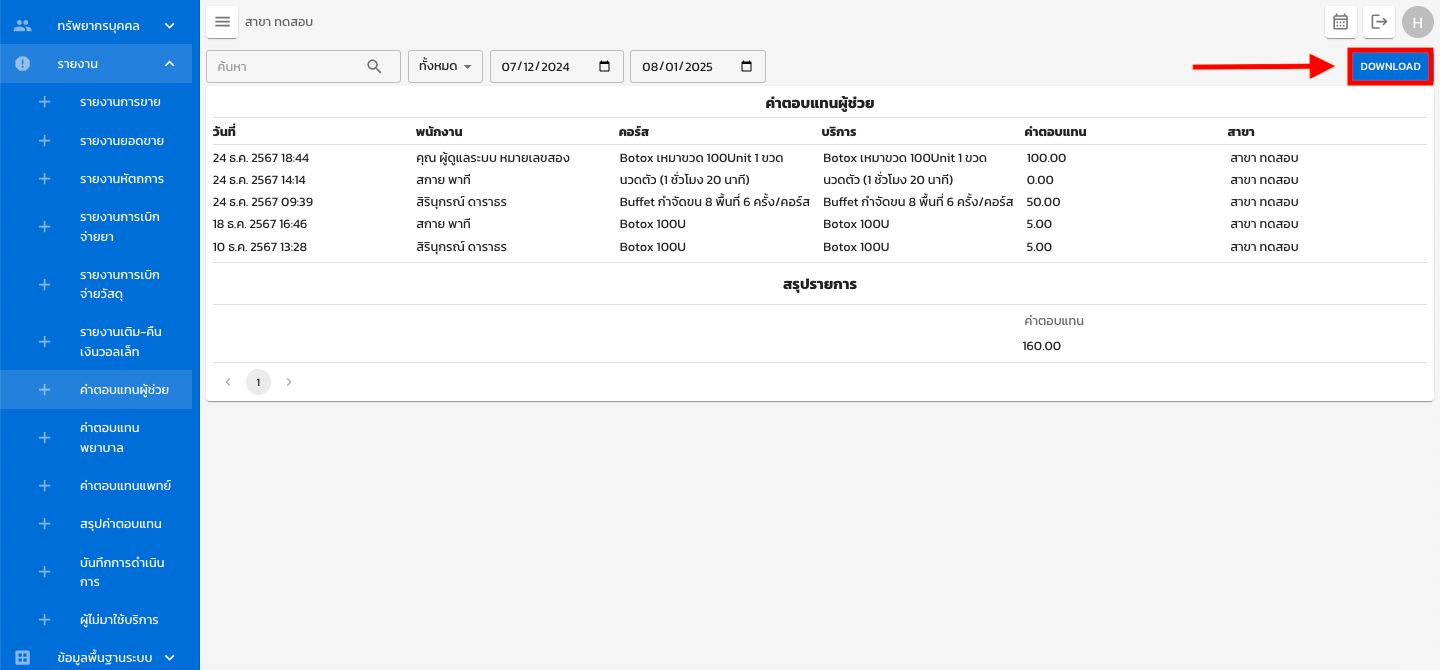
Task: Click the plus icon beside ค่าตอบแทนพยาบาล
Action: pos(44,438)
